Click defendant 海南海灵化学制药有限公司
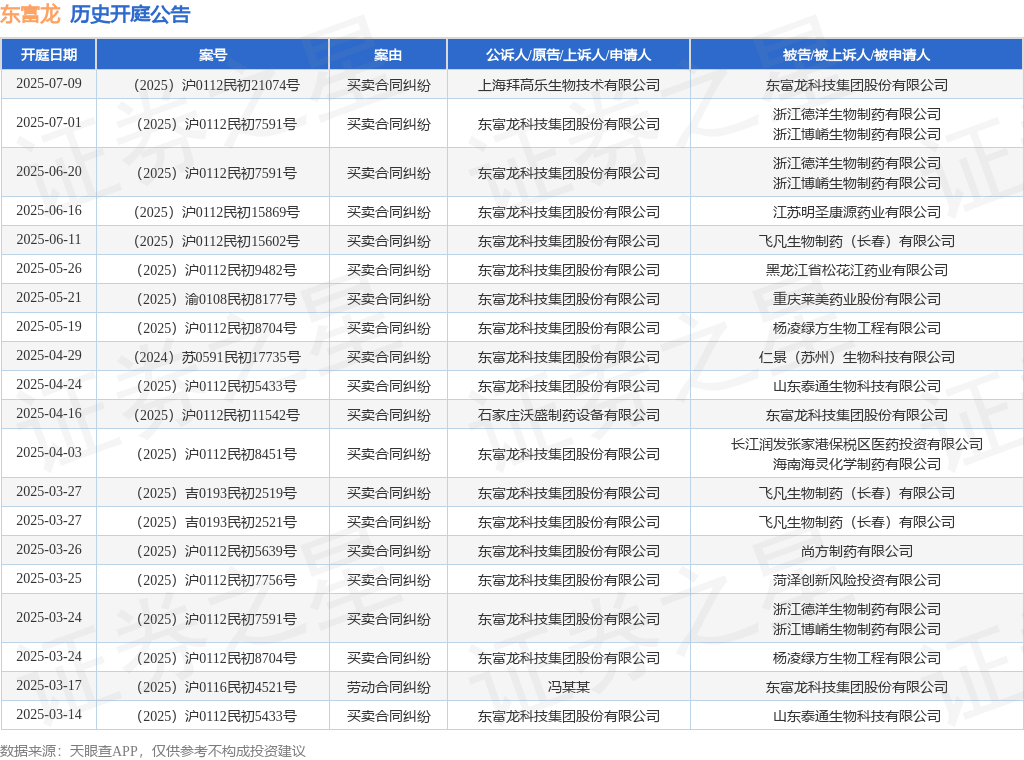 pyautogui.click(x=857, y=464)
